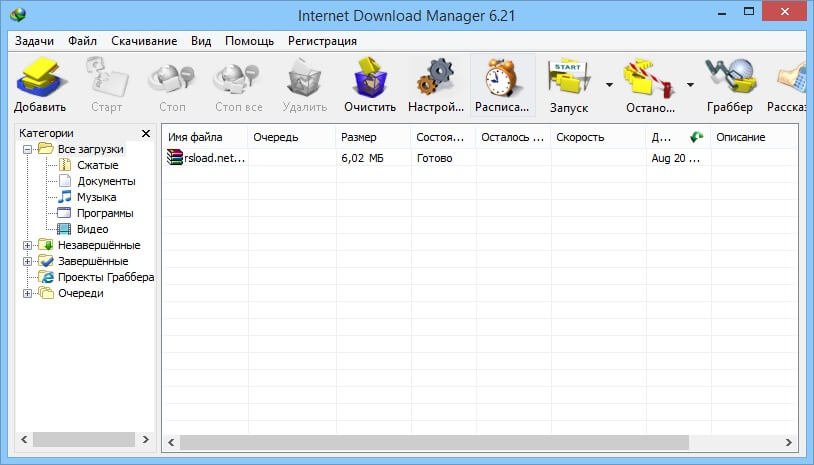Click left arrow of categories panel scrollbar
The image size is (814, 465).
click(24, 439)
